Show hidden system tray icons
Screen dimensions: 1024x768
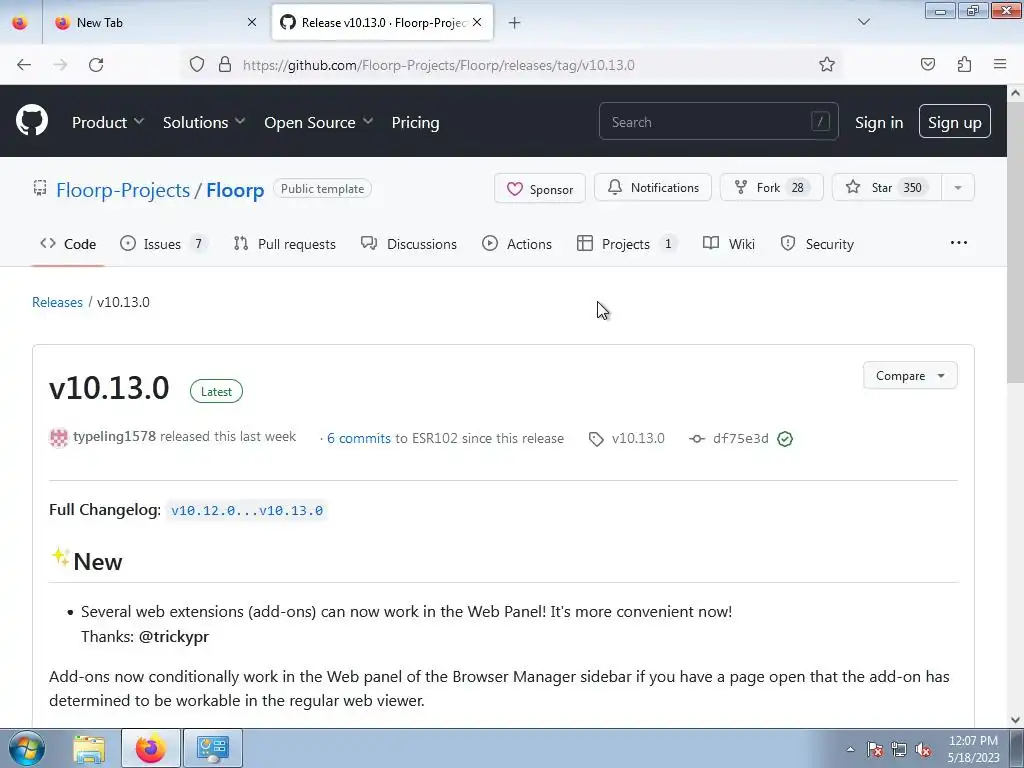click(850, 749)
